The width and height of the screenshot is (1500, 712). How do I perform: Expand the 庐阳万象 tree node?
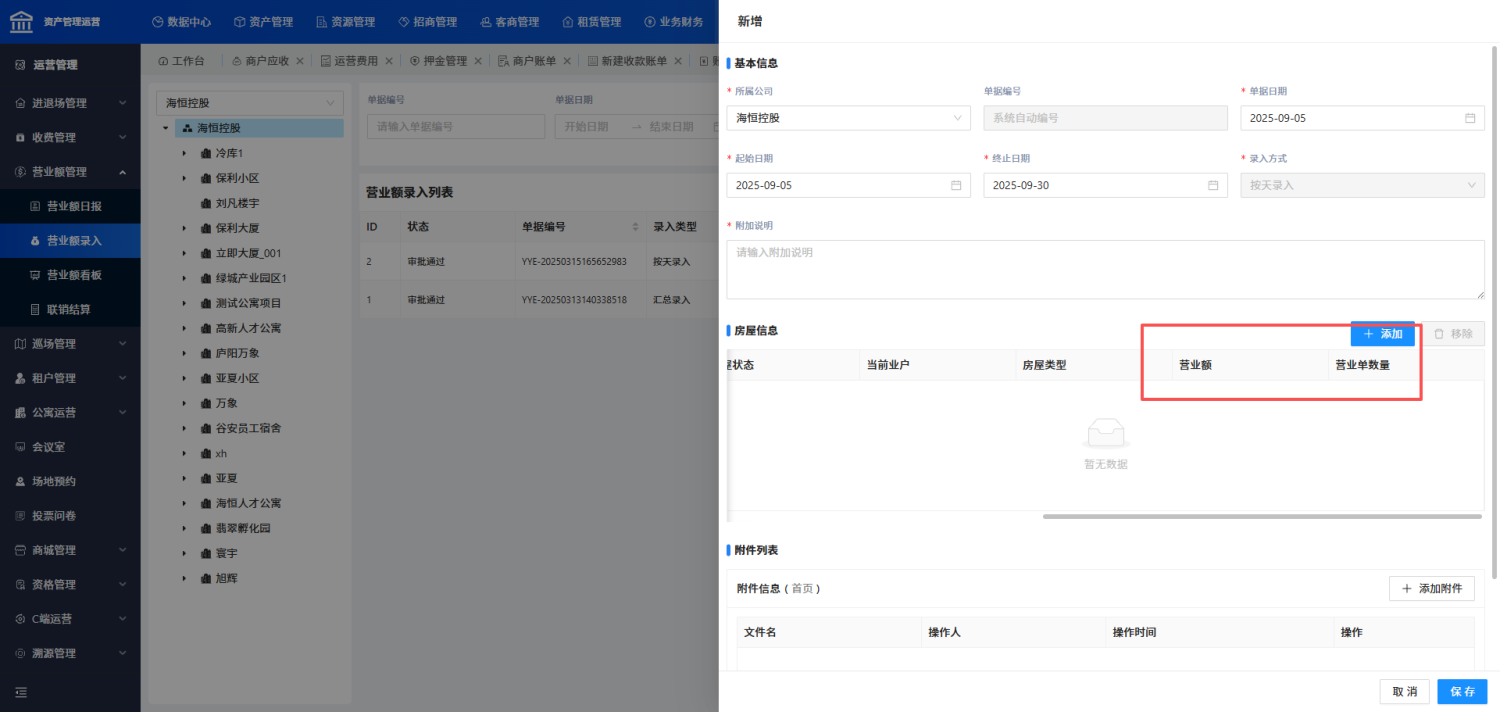point(184,353)
